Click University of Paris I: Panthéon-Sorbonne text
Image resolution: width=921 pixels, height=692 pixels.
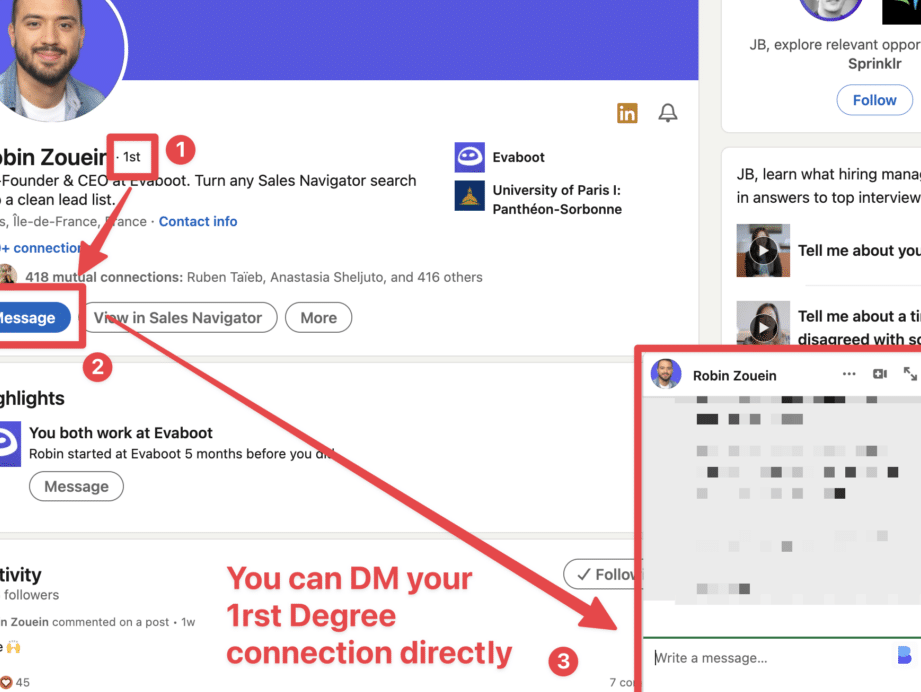pos(557,200)
